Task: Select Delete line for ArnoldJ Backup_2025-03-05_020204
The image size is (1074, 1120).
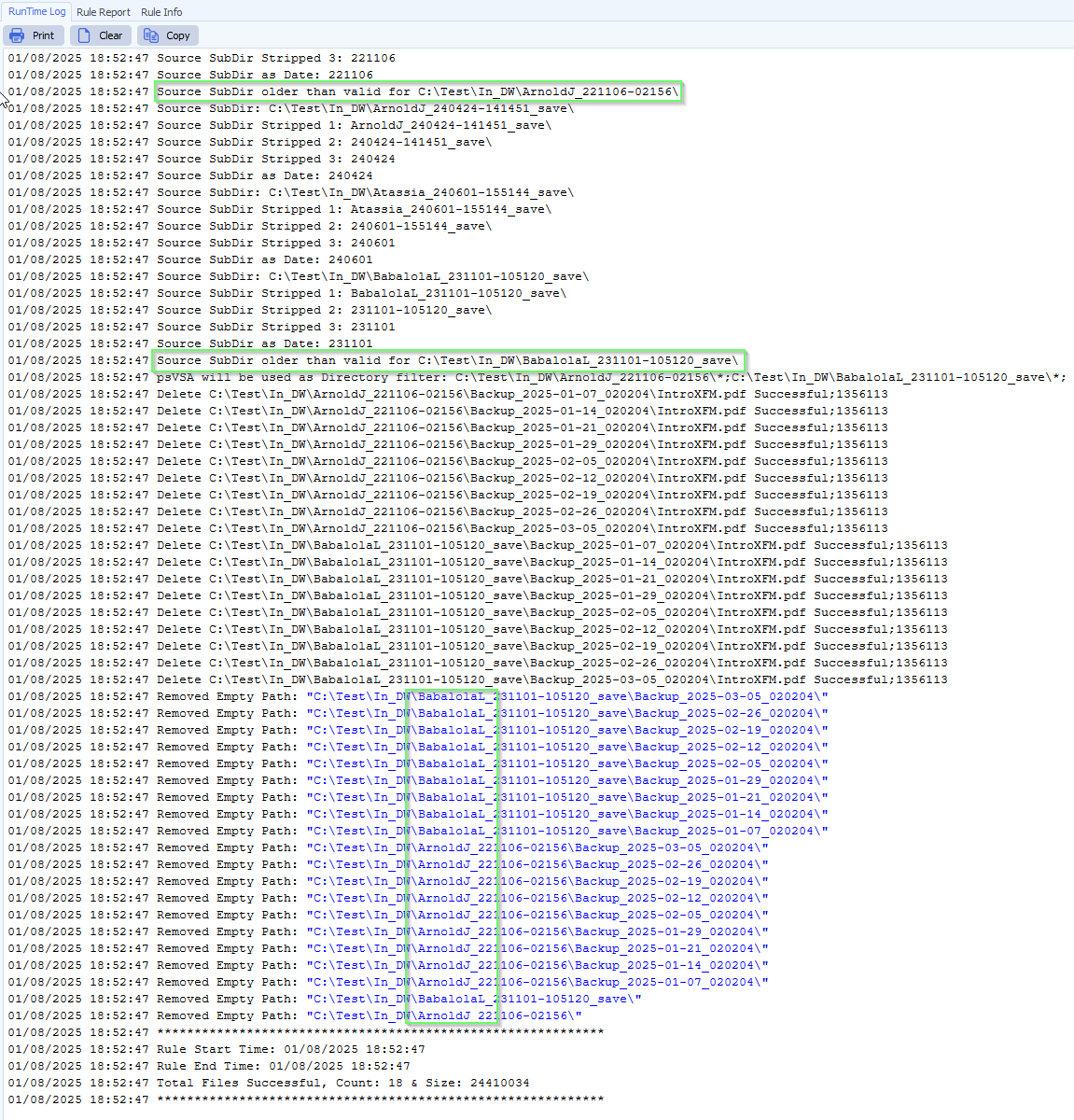Action: point(448,528)
